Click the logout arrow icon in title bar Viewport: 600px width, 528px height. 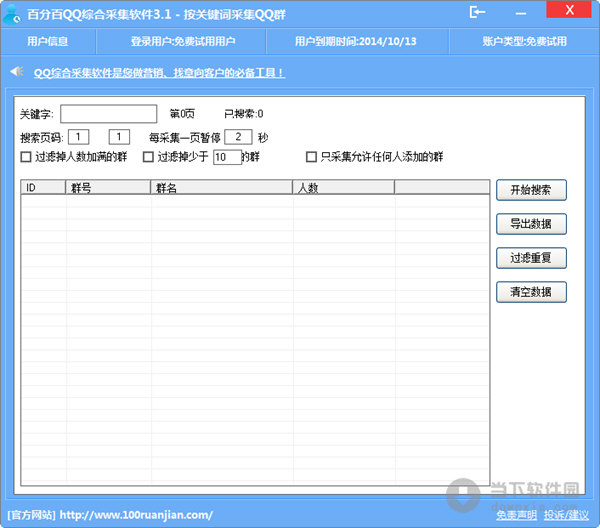click(x=477, y=12)
